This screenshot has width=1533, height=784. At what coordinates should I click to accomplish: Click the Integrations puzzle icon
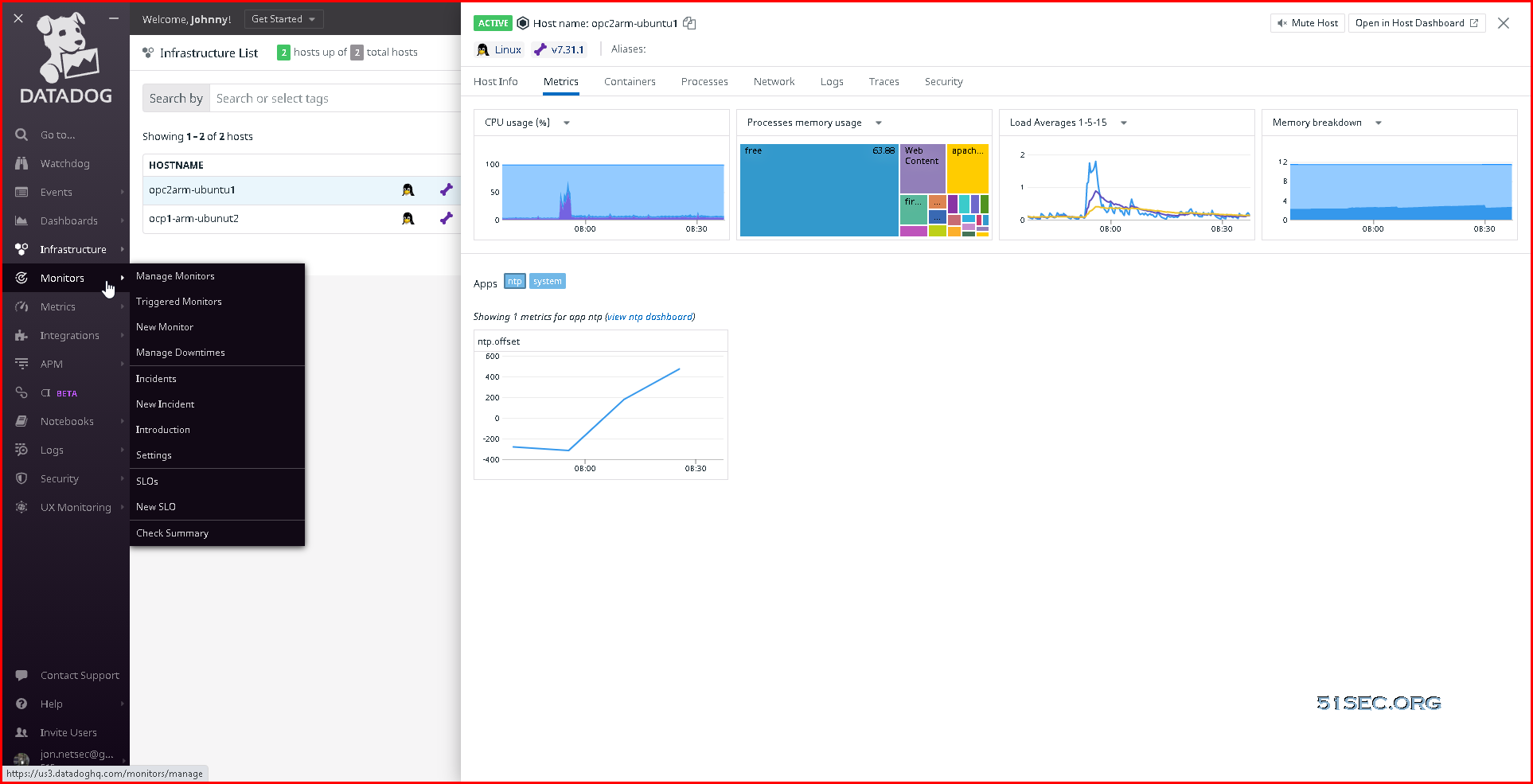[x=21, y=336]
